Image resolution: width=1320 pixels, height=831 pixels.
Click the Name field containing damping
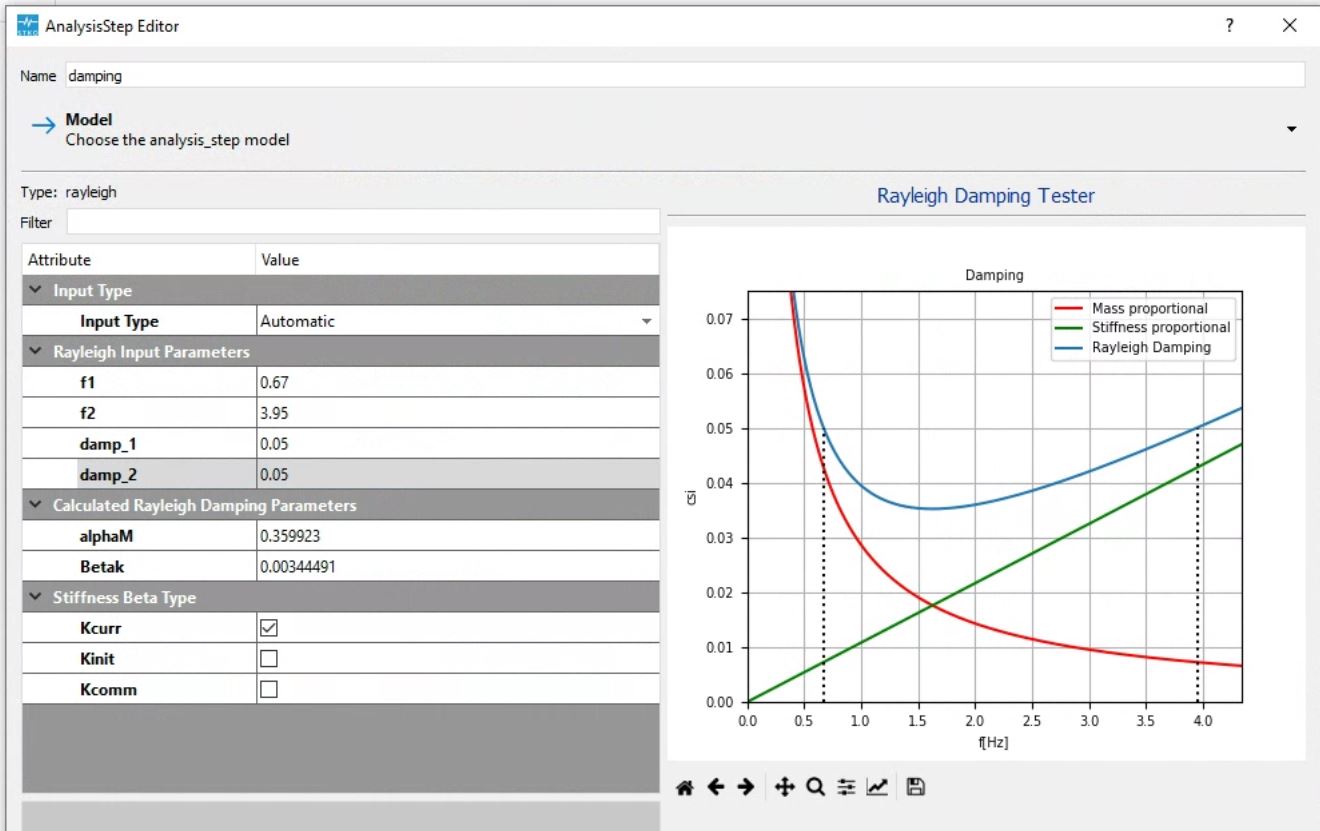684,75
